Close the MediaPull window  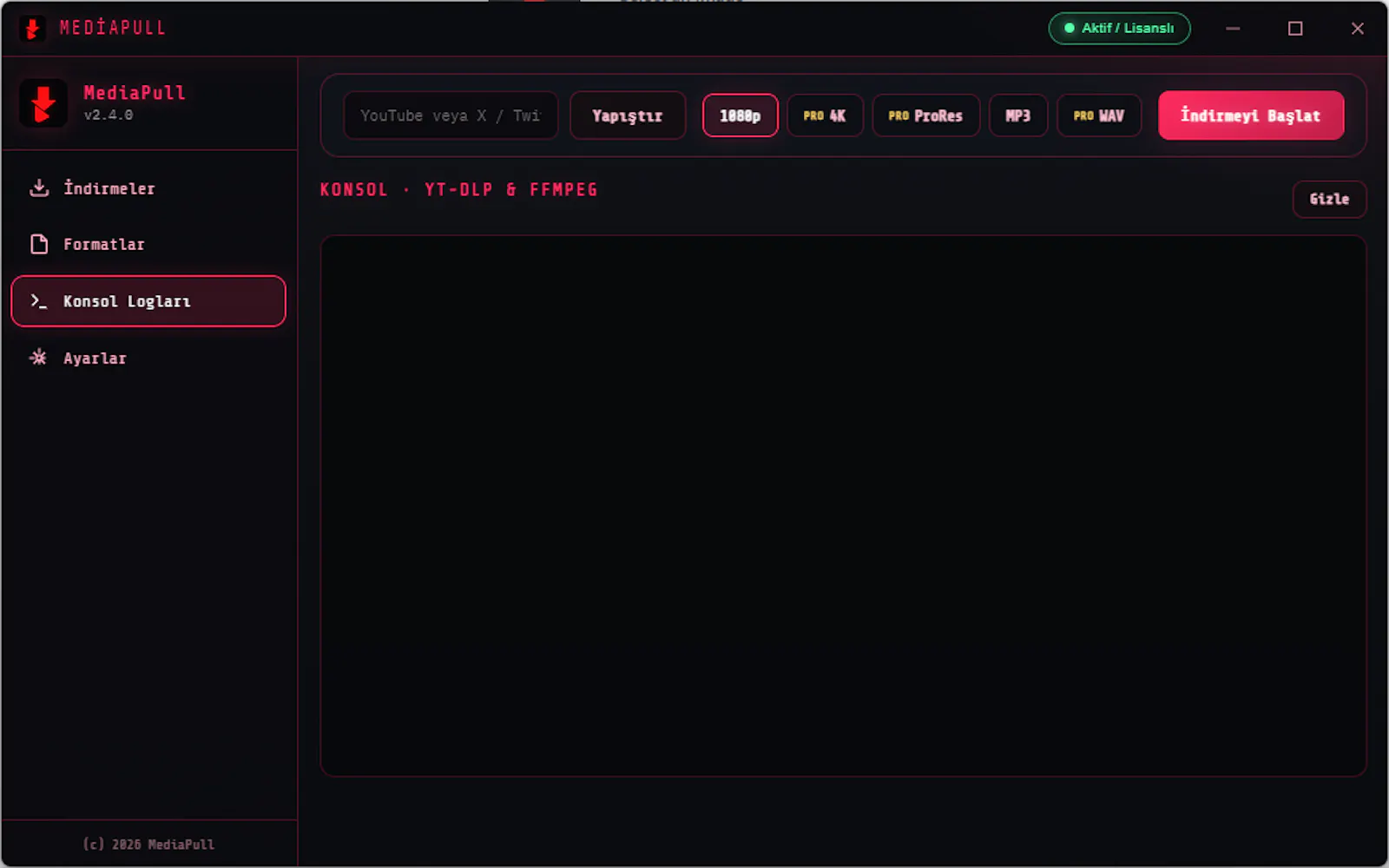[x=1358, y=29]
